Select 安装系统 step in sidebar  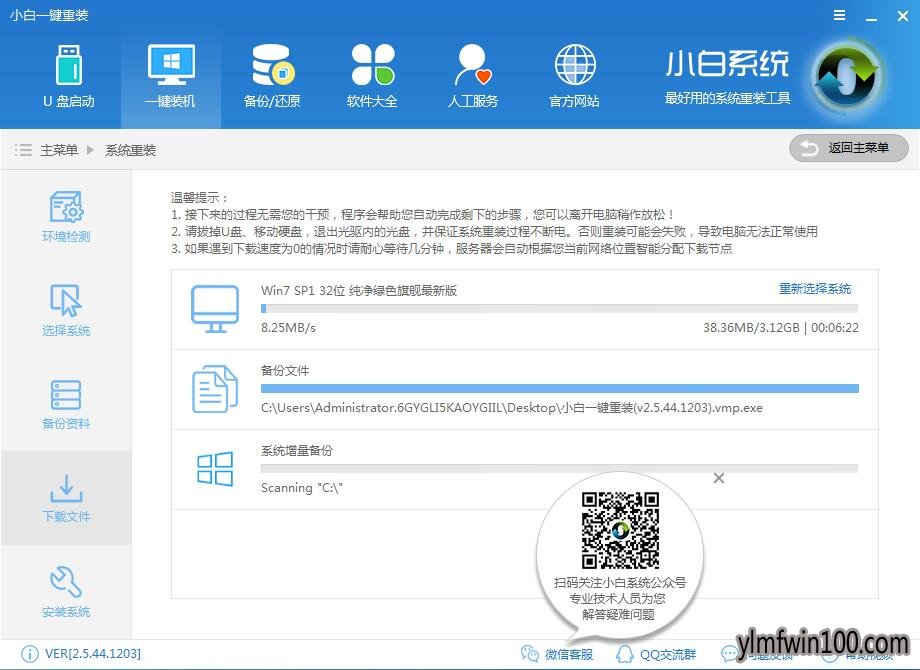[66, 592]
